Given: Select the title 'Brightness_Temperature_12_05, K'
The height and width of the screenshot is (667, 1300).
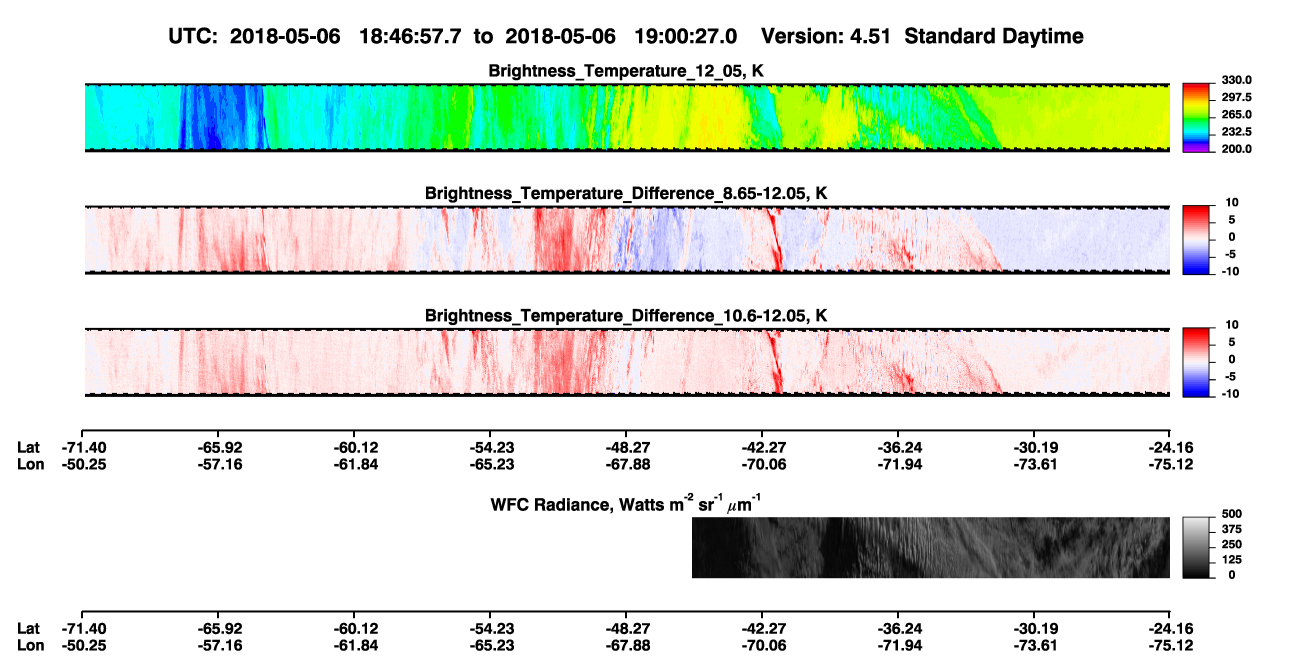Looking at the screenshot, I should (627, 71).
